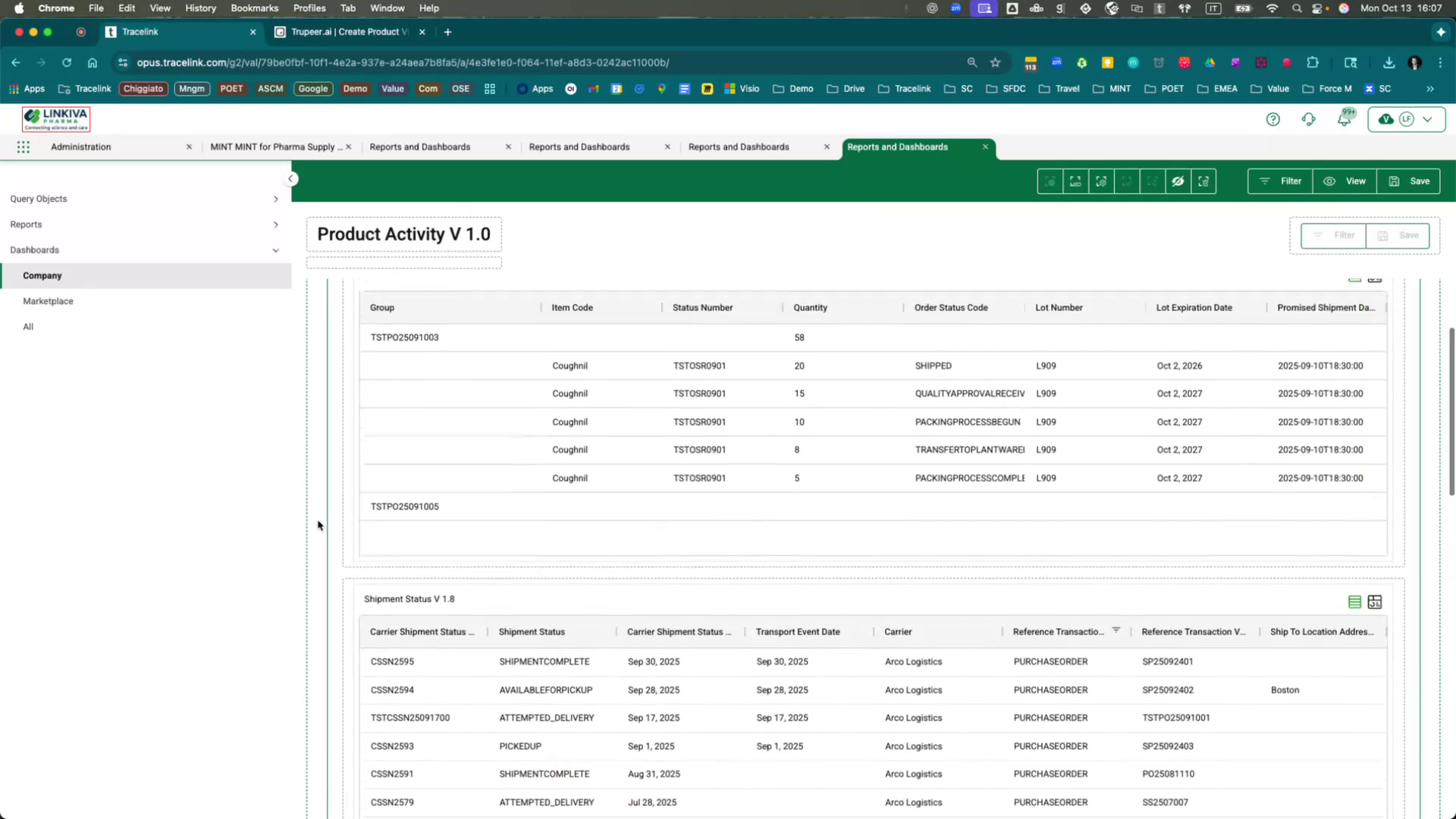Click the cloud icon in the account chip

point(1385,119)
